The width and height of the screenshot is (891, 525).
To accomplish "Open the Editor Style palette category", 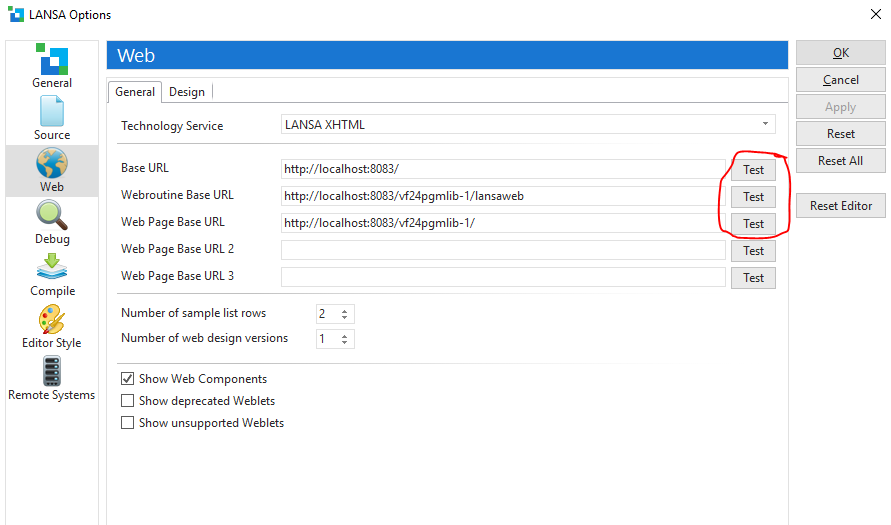I will point(52,327).
